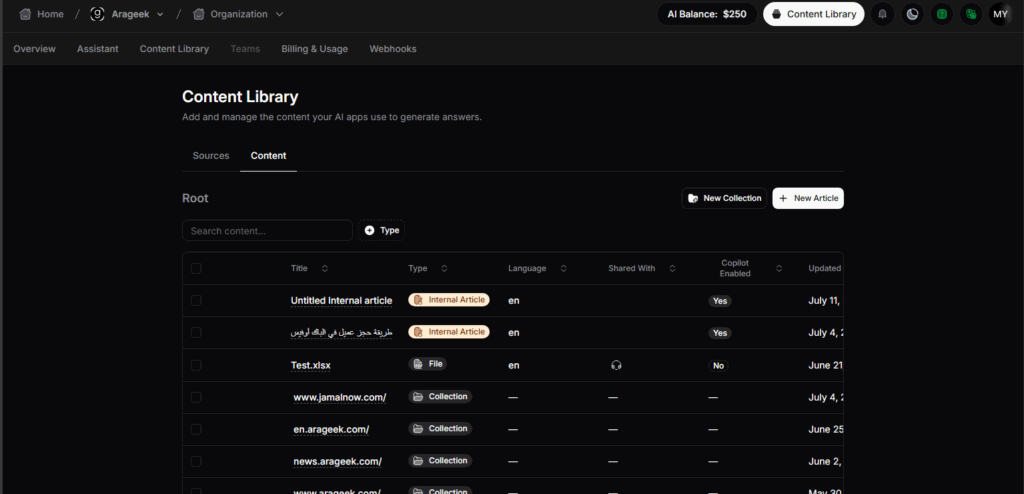This screenshot has width=1024, height=494.
Task: Switch to the Sources tab
Action: point(211,156)
